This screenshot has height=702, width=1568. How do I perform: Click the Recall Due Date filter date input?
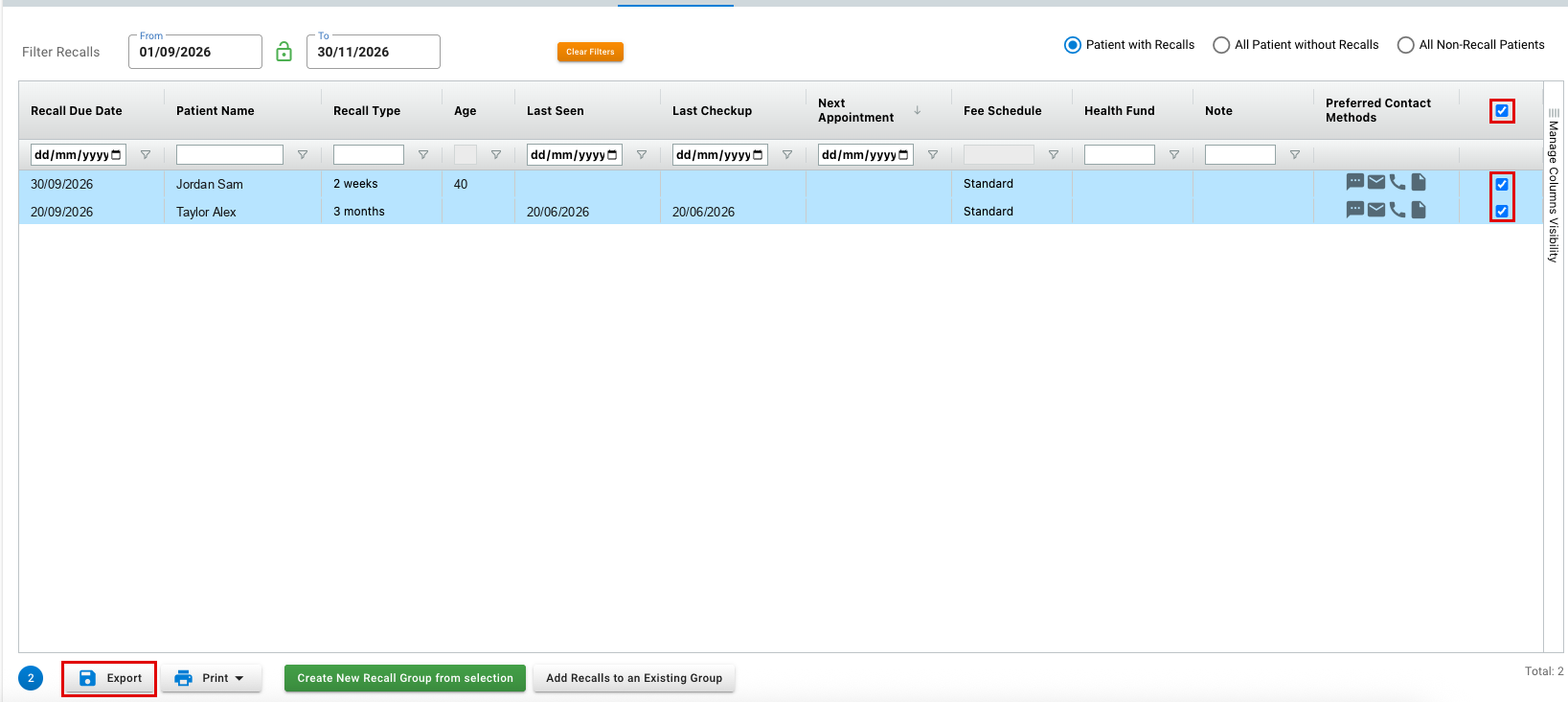coord(79,154)
